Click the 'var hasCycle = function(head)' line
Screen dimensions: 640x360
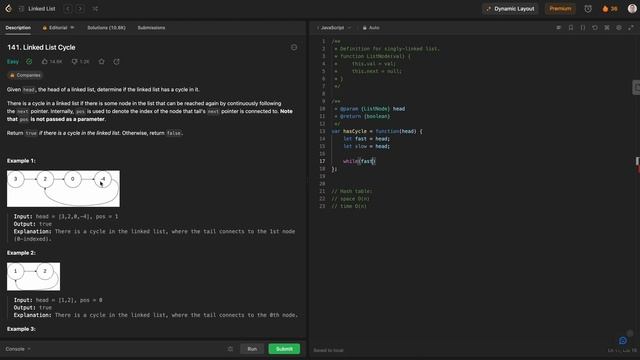(377, 131)
